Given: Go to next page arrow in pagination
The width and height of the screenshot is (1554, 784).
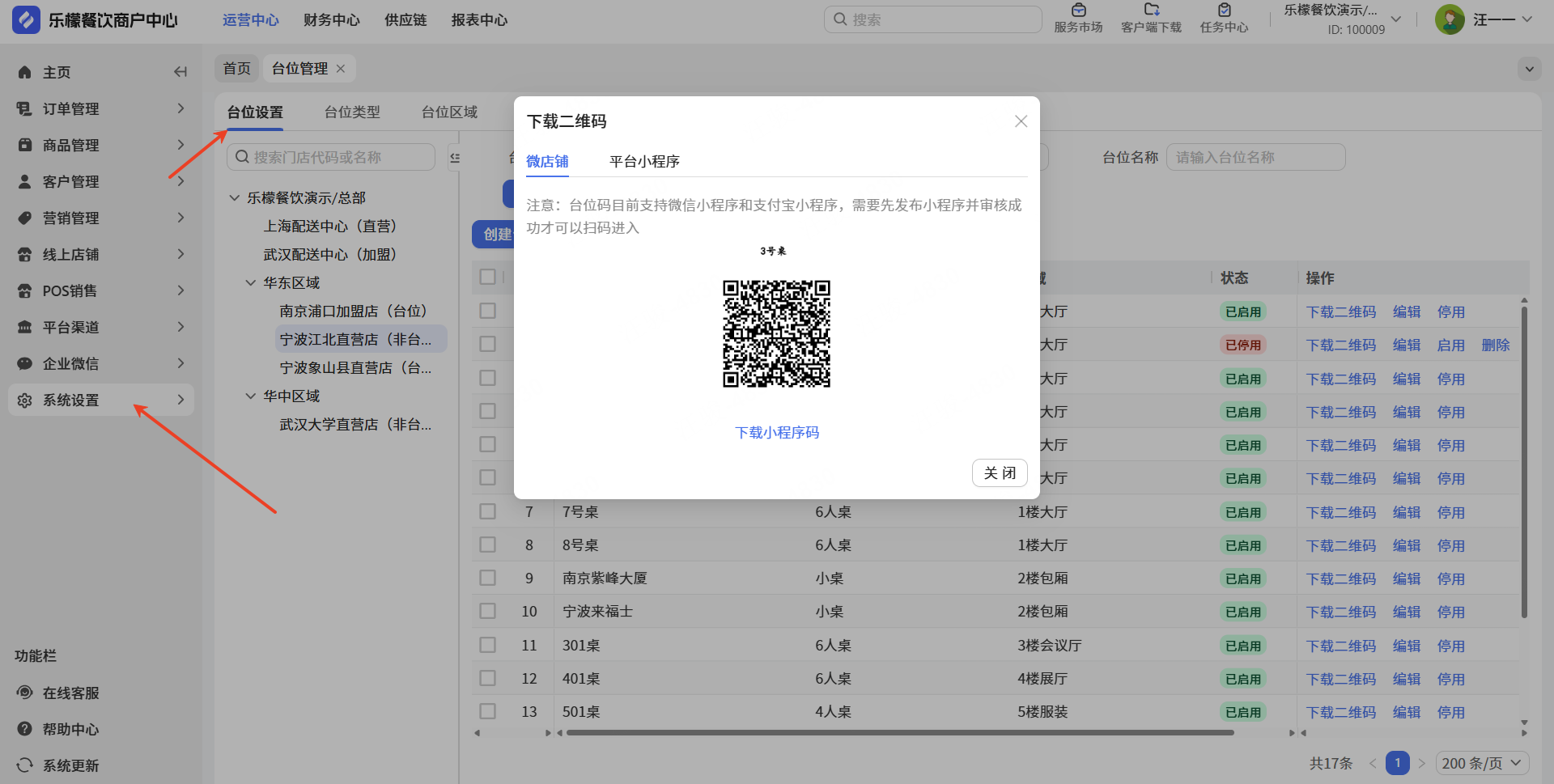Looking at the screenshot, I should (x=1422, y=763).
